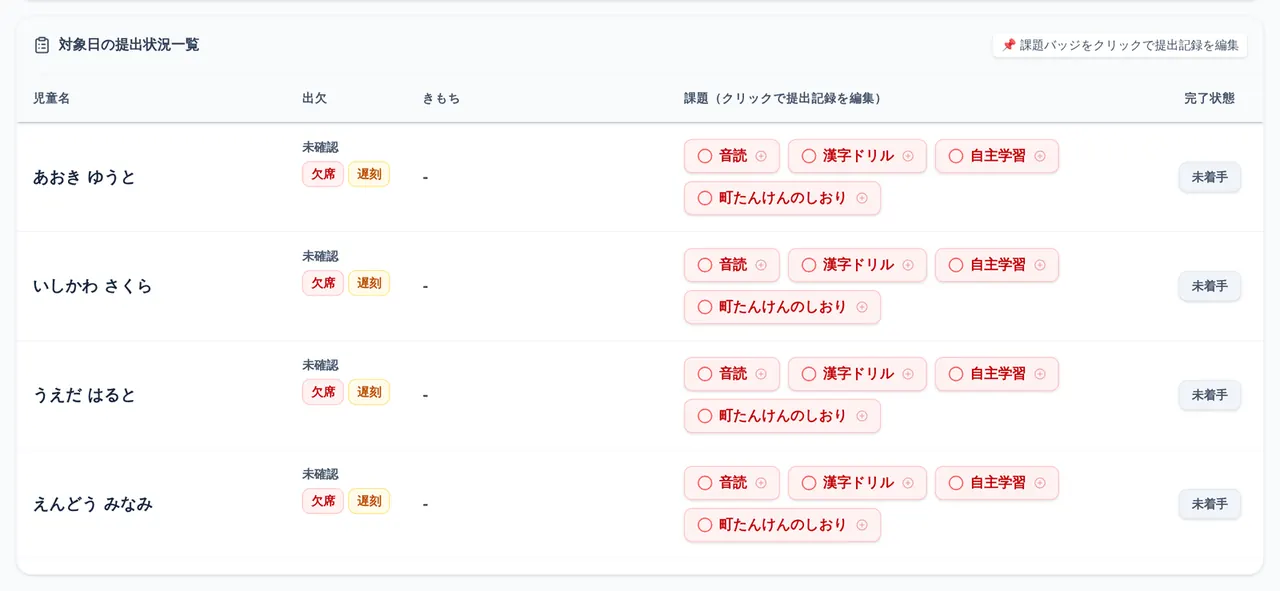Open あおき ゆうと's 自主学習 submission record
This screenshot has height=591, width=1280.
click(x=997, y=156)
